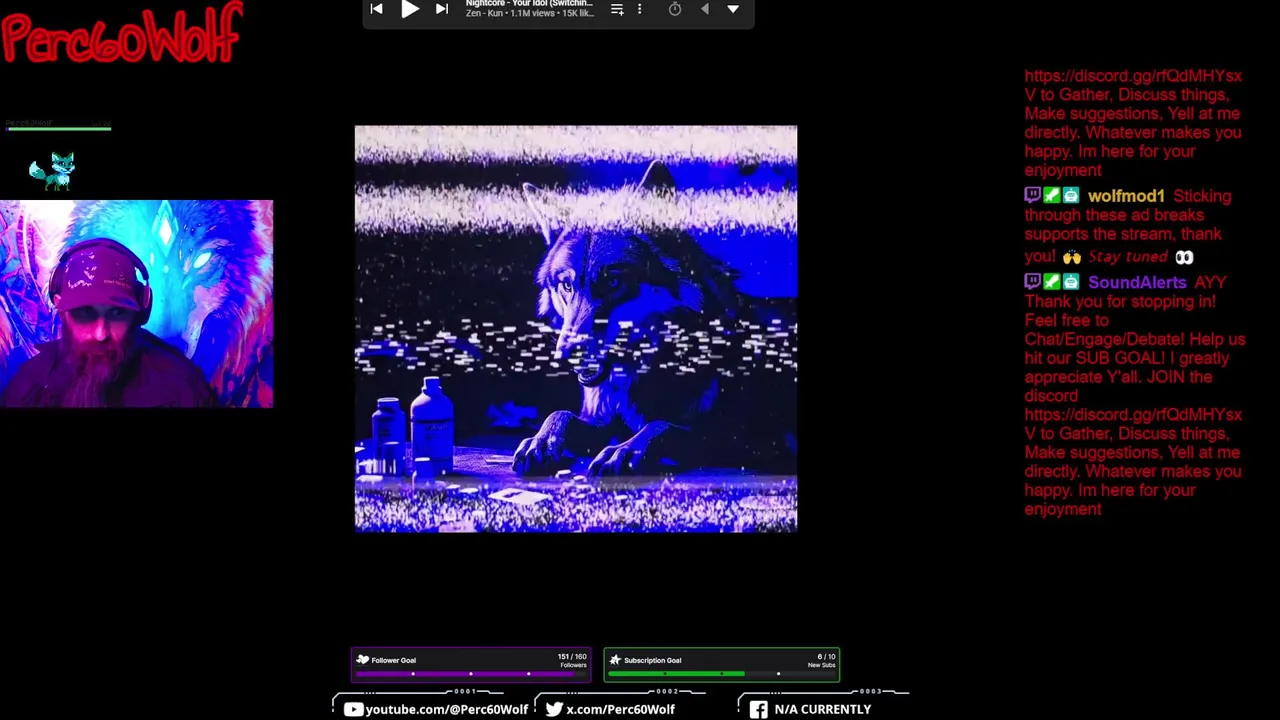Click the N/A CURRENTLY Facebook label
The image size is (1280, 720).
coord(823,709)
